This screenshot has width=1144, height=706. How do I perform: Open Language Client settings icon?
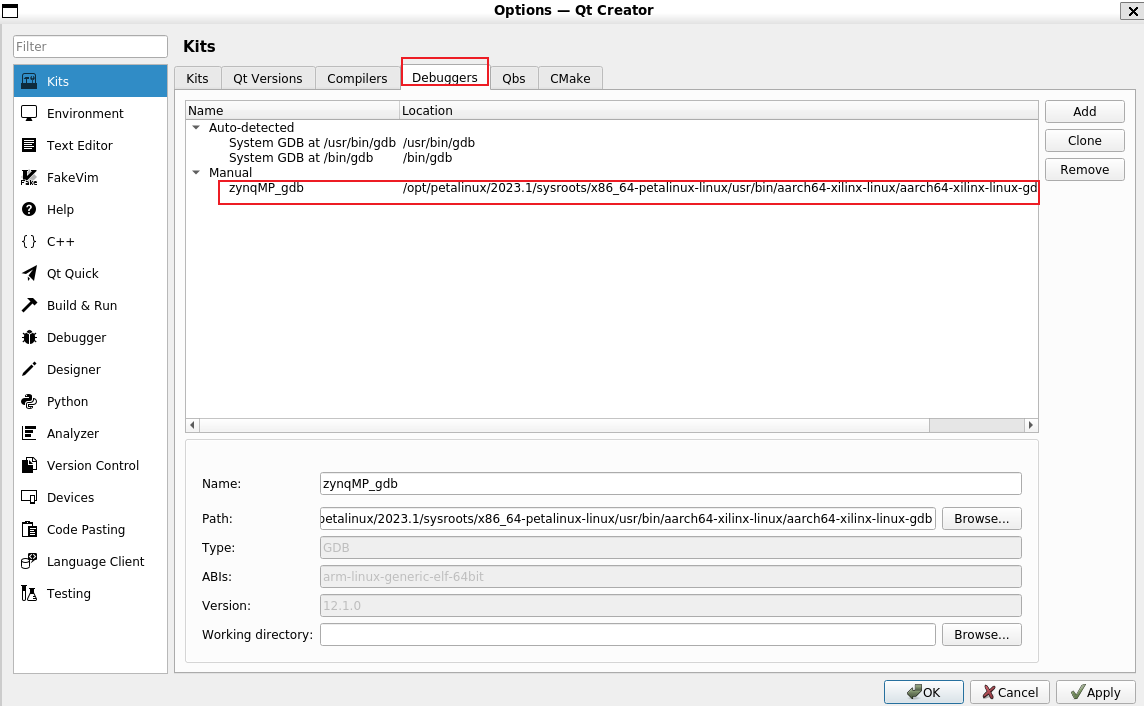(29, 562)
